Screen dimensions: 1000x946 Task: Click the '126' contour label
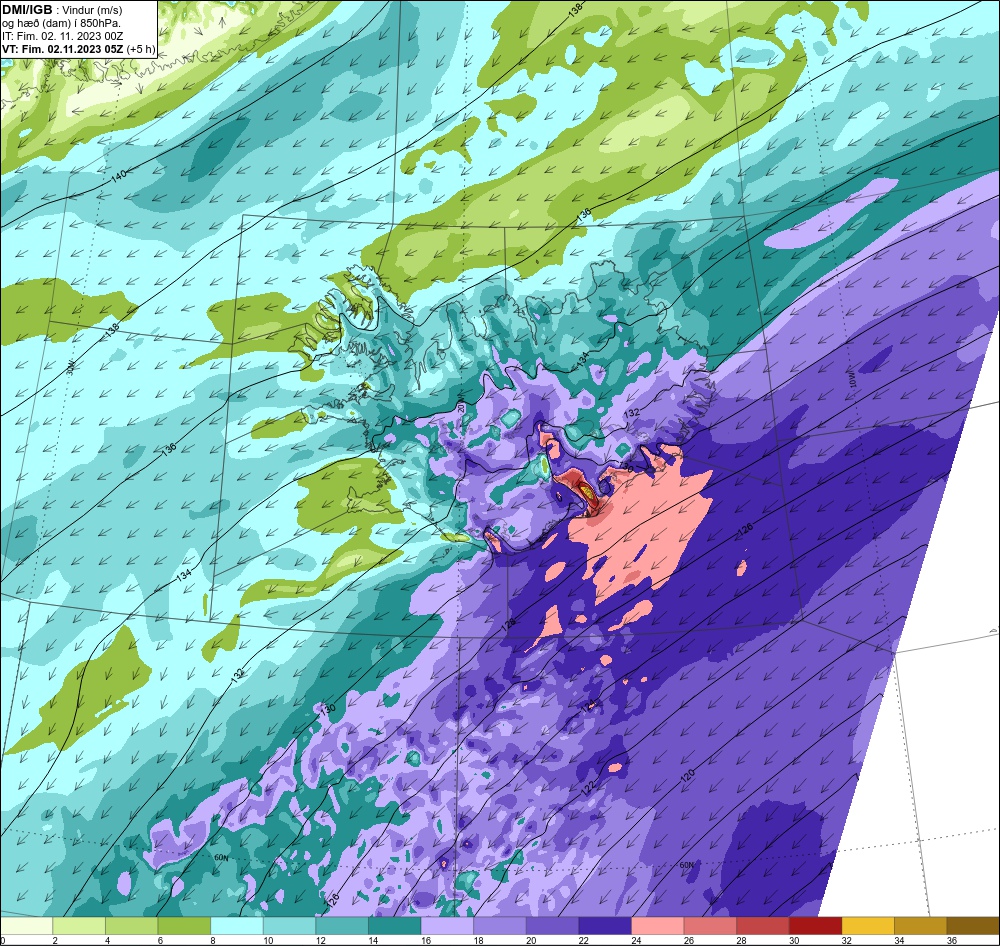click(x=746, y=529)
